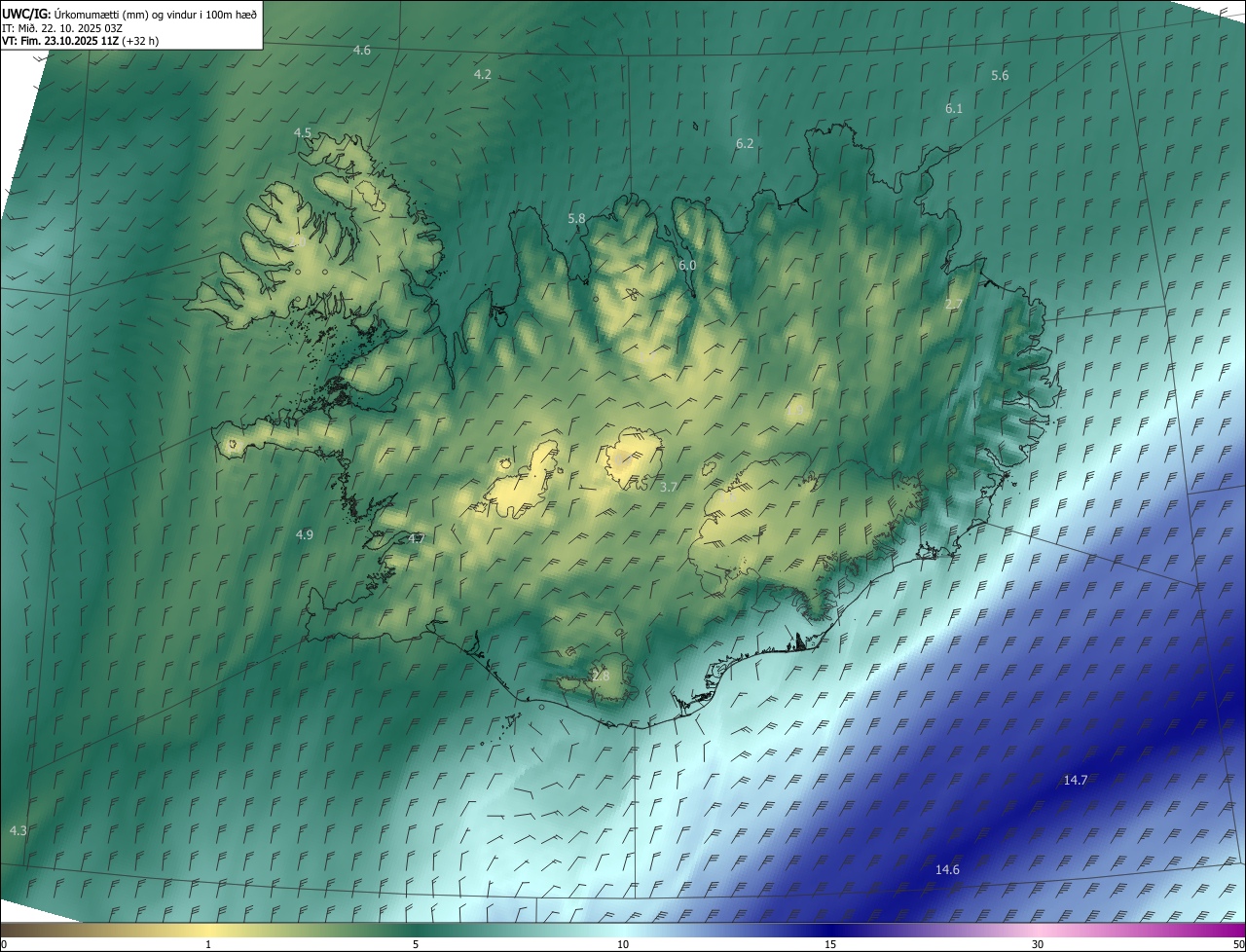Click the 3.7 value label on map

tap(669, 487)
